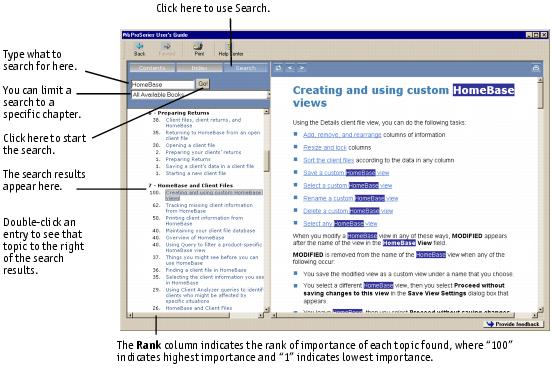Select 'Overview of HomeBase' search result
The width and height of the screenshot is (552, 373).
click(x=190, y=238)
